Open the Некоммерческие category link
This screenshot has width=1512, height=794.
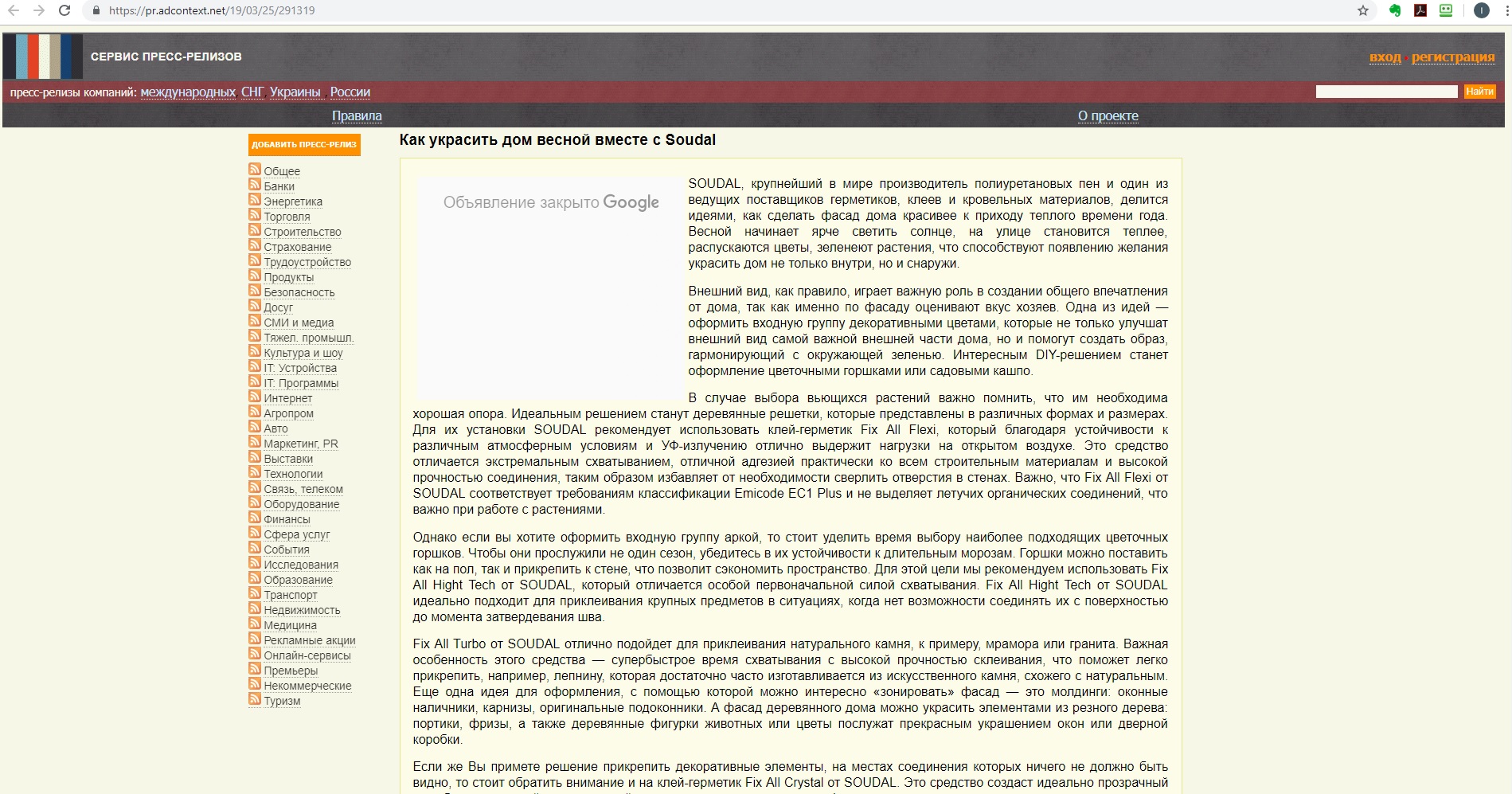pos(307,686)
